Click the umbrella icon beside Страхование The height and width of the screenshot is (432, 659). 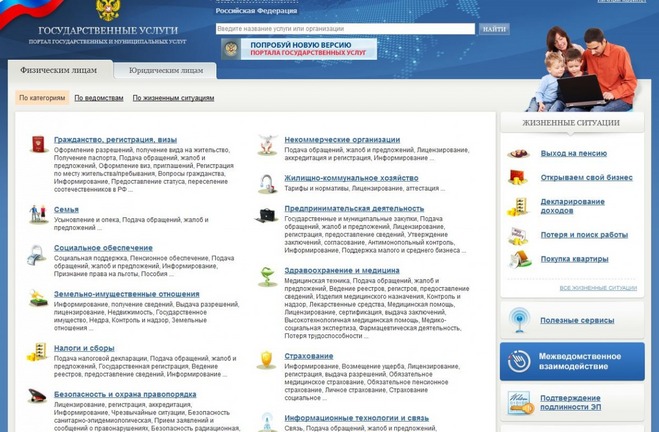click(x=267, y=358)
